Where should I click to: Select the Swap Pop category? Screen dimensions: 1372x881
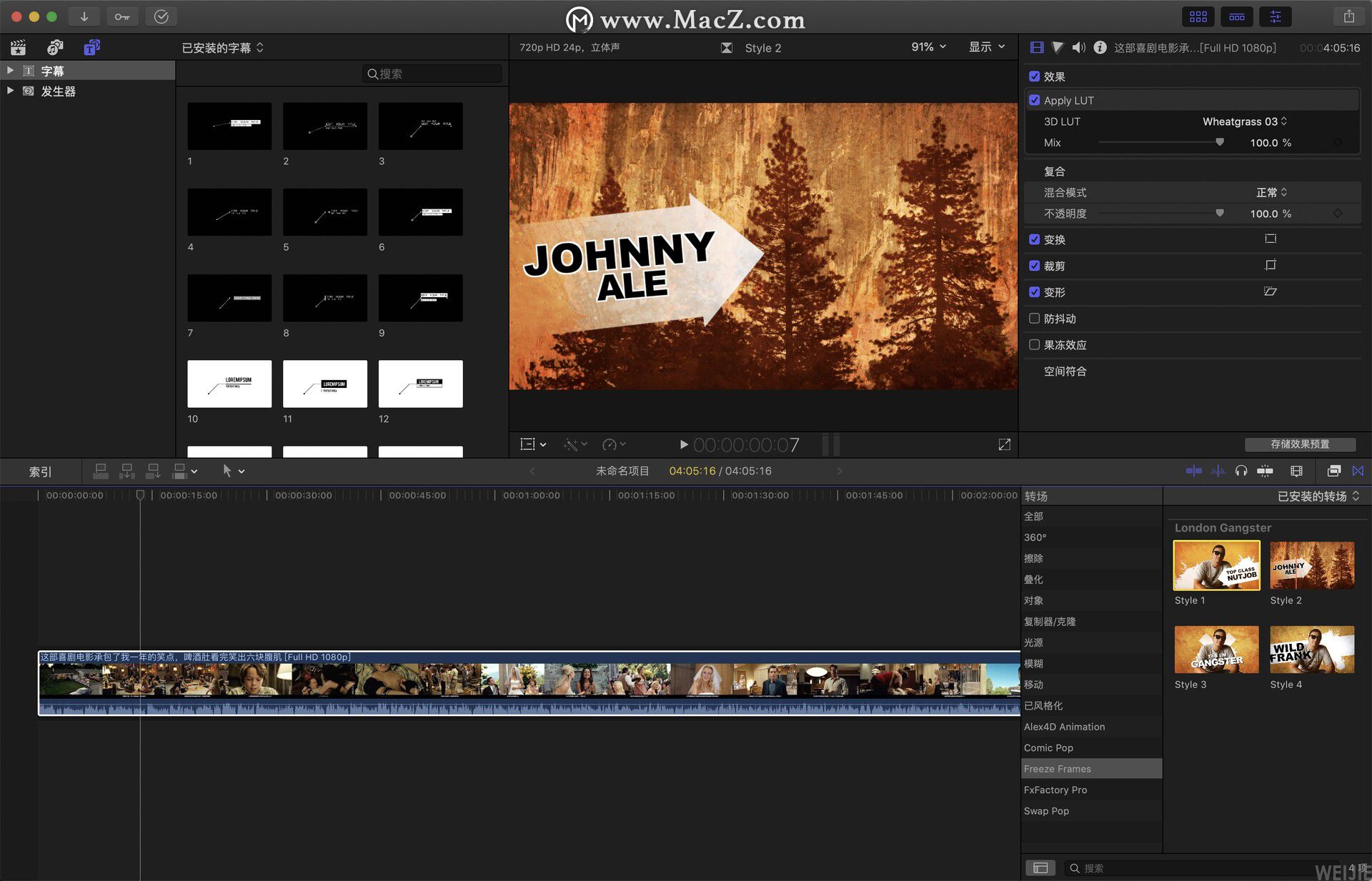pos(1092,811)
